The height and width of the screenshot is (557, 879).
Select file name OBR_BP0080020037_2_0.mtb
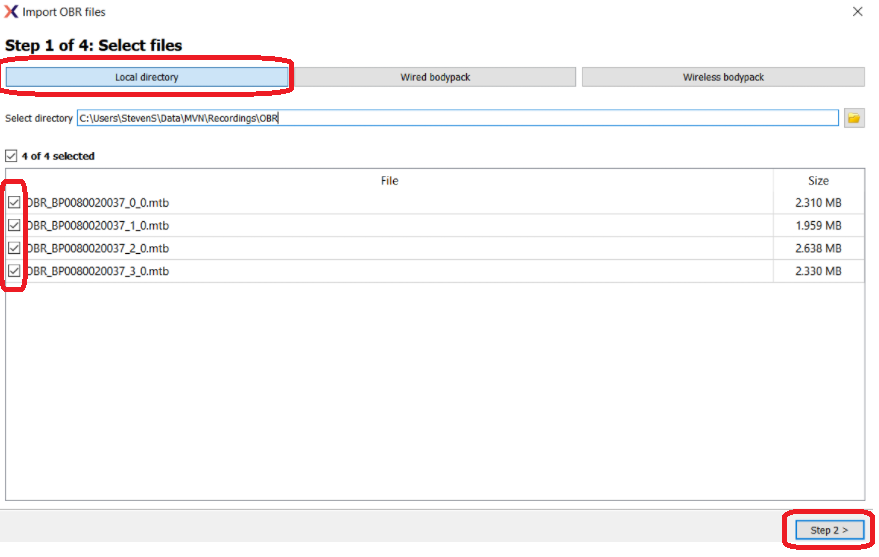click(98, 248)
